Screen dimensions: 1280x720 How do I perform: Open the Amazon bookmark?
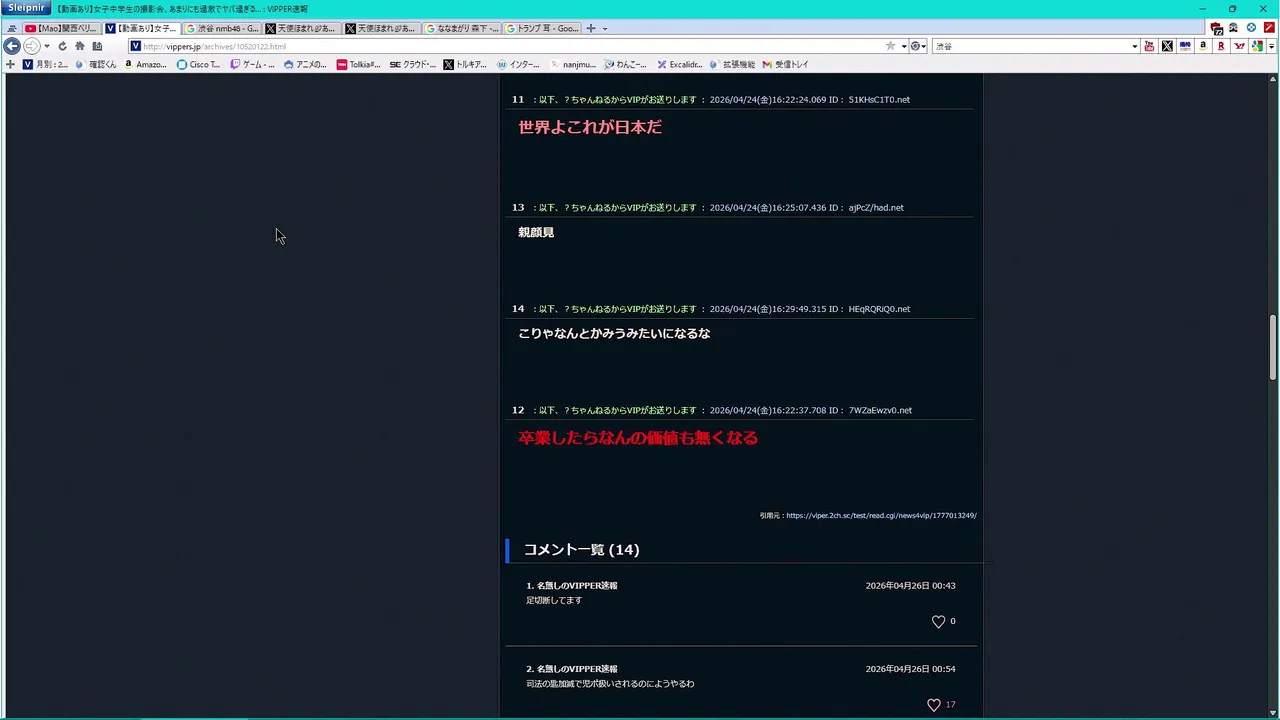[x=146, y=64]
